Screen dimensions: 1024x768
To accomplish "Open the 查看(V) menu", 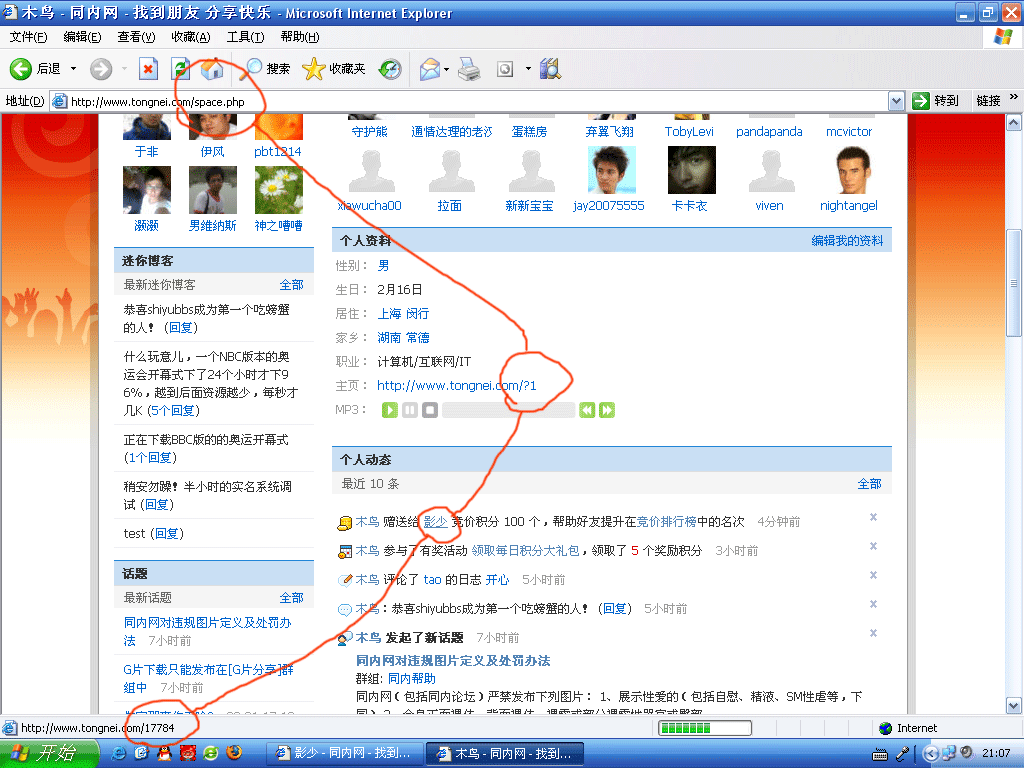I will 136,37.
